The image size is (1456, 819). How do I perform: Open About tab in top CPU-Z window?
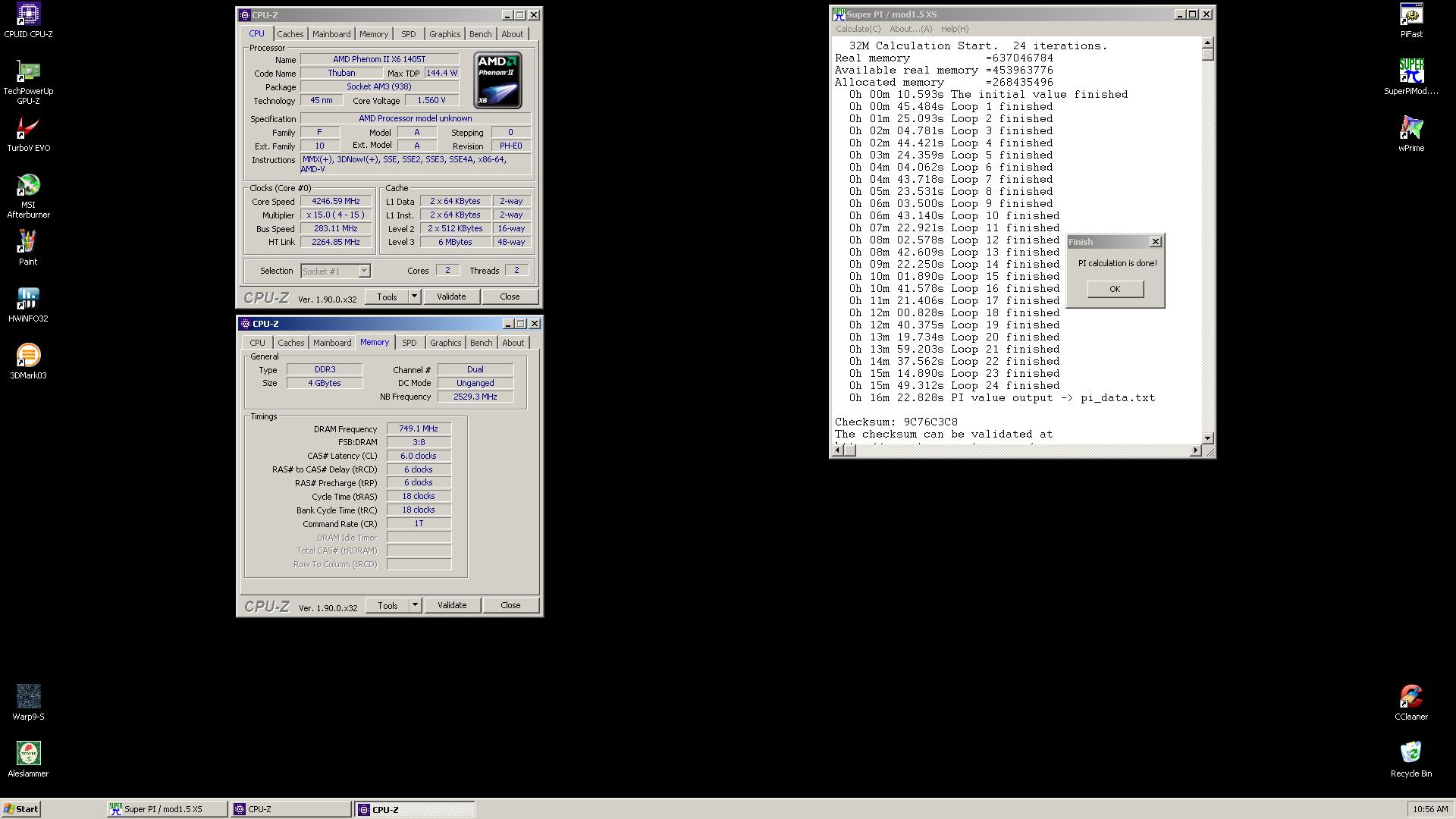512,34
